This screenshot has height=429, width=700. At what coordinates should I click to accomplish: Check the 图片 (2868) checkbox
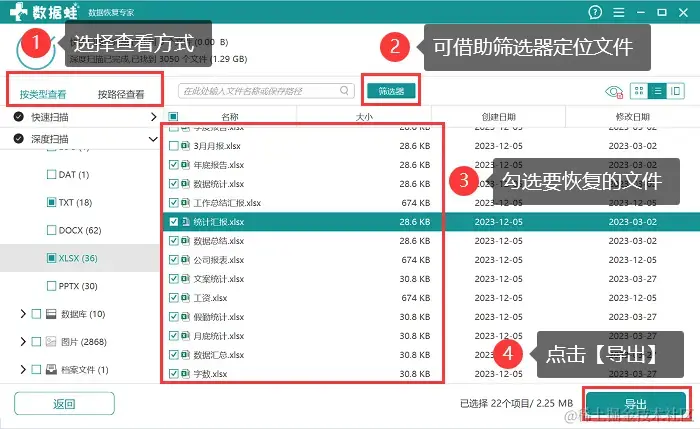point(36,342)
